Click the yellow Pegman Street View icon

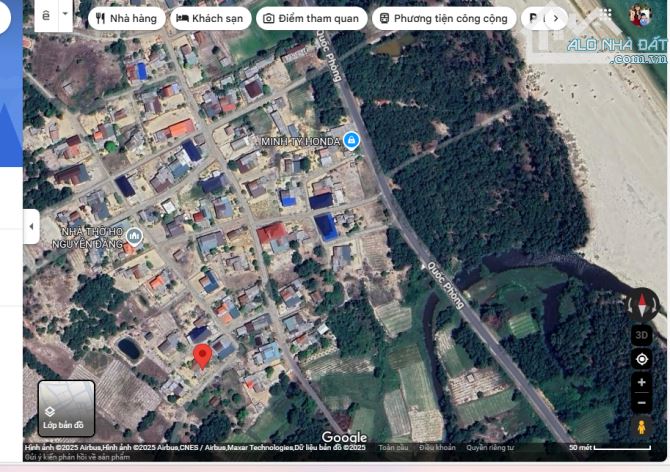tap(641, 427)
